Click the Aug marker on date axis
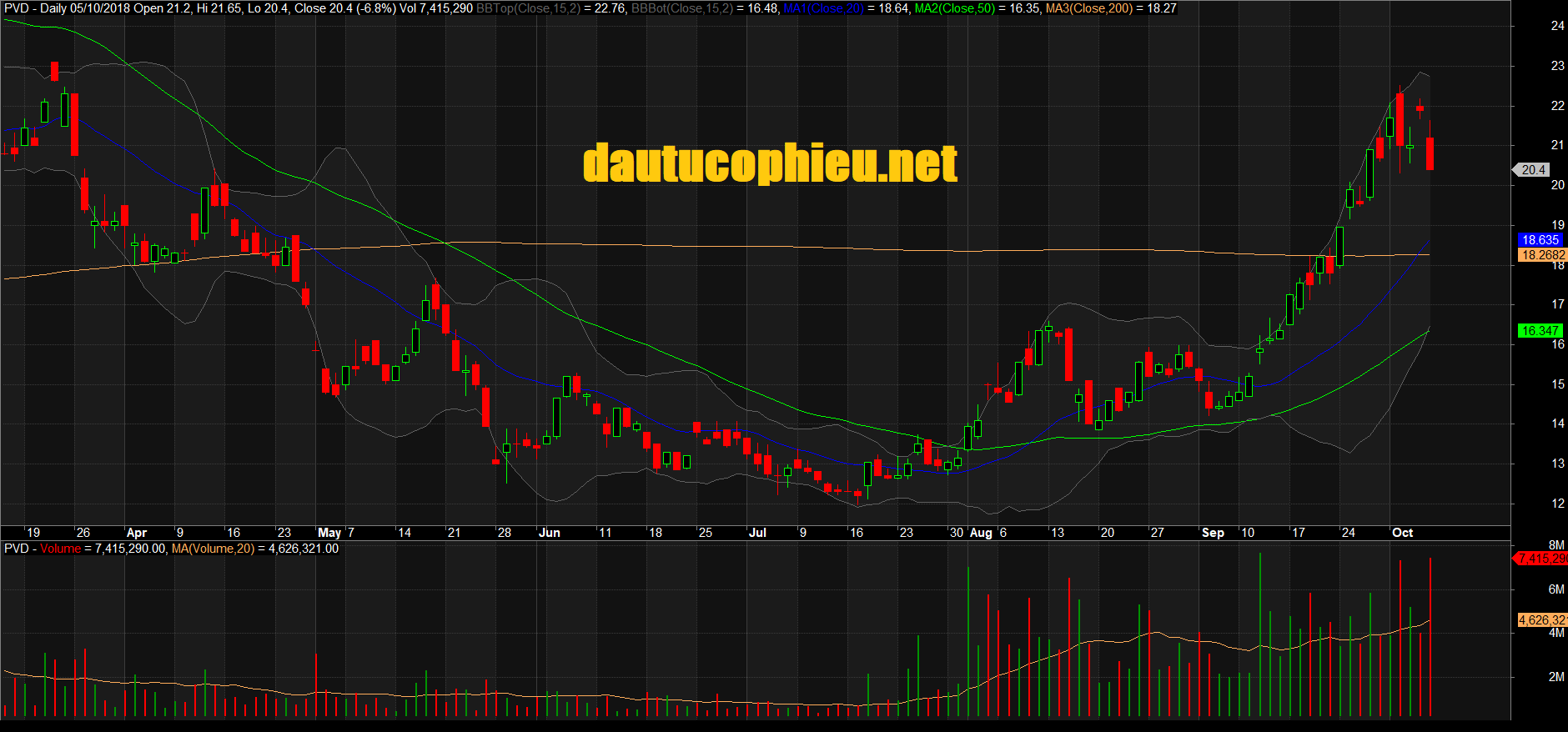Viewport: 1568px width, 732px height. click(981, 533)
